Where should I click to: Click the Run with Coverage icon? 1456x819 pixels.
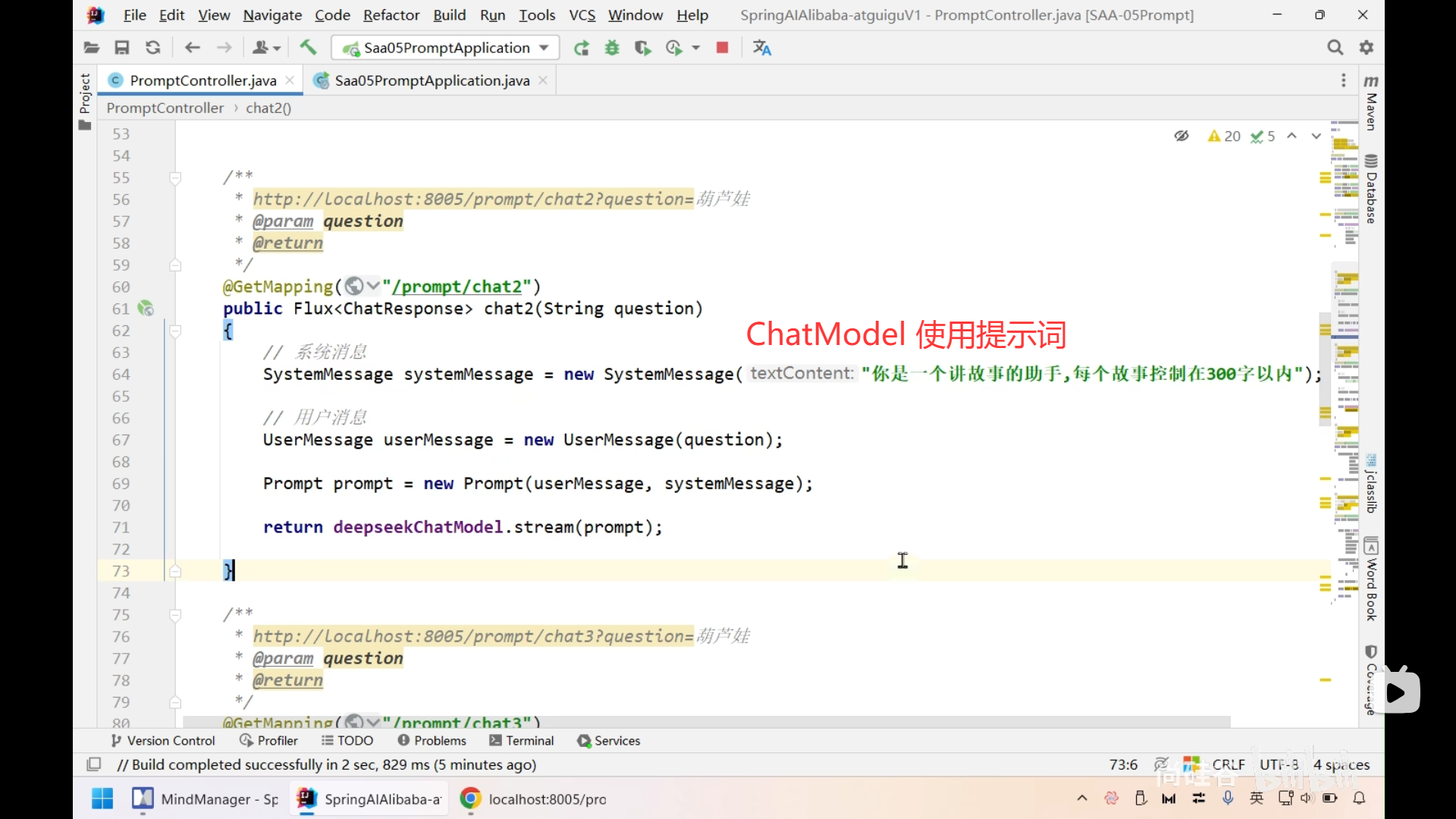click(x=643, y=48)
